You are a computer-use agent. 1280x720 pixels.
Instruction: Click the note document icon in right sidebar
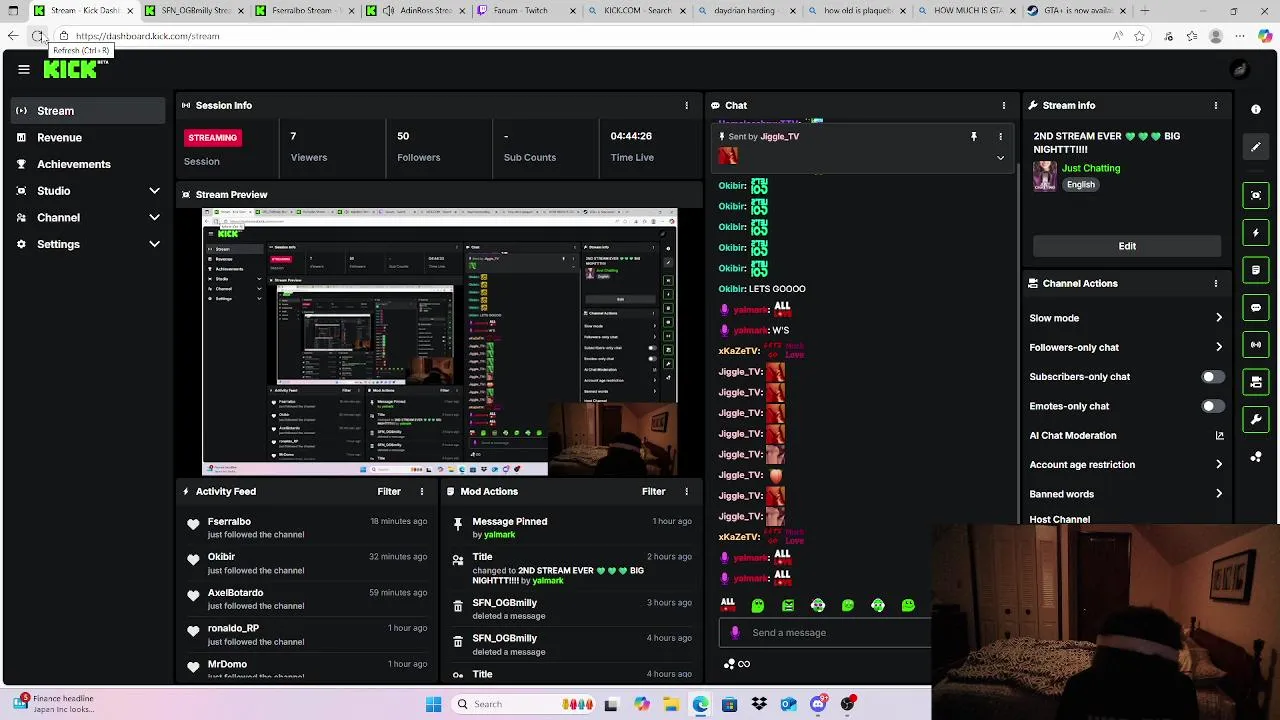[1256, 270]
